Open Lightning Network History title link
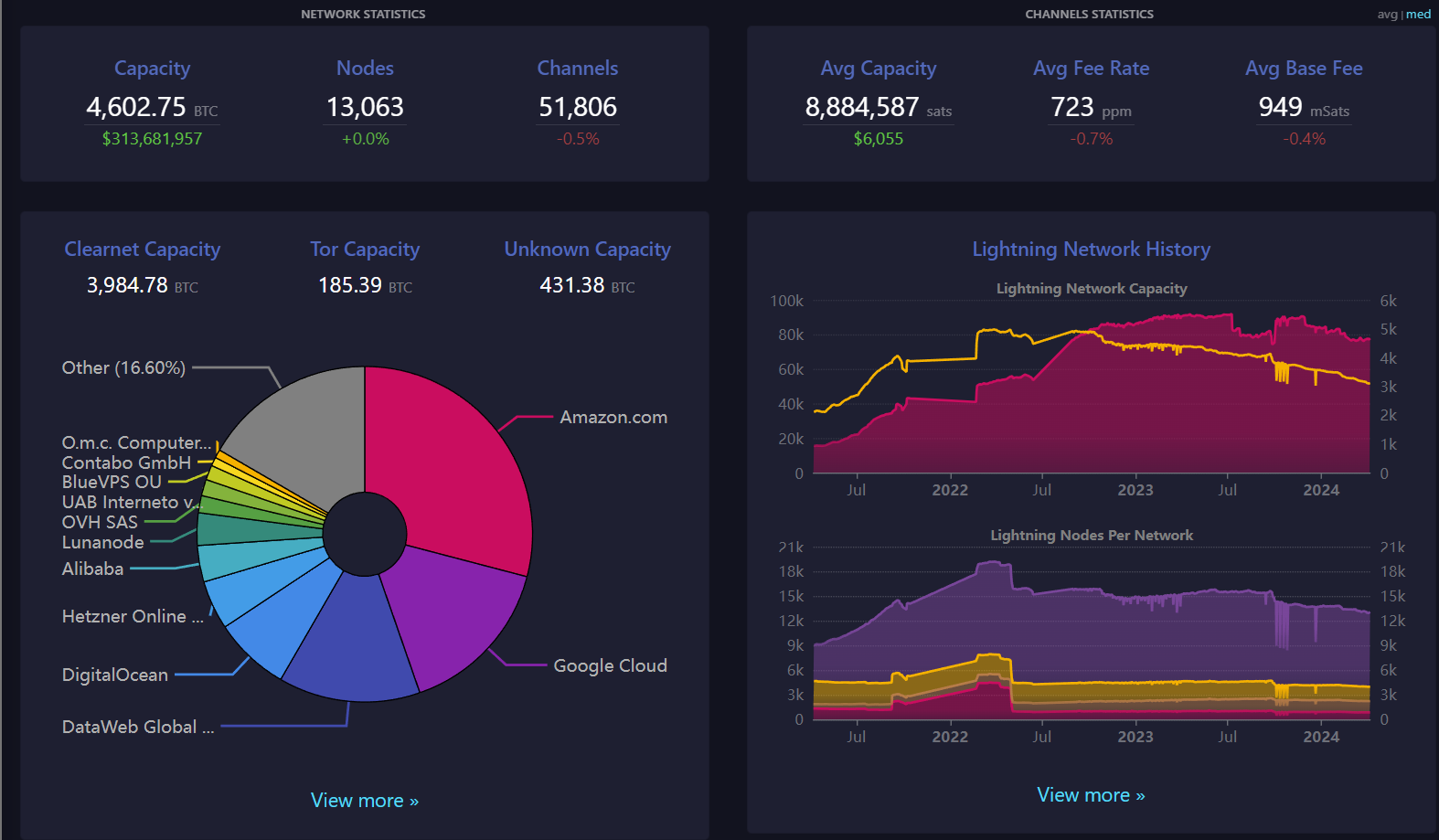Image resolution: width=1439 pixels, height=840 pixels. [1091, 250]
